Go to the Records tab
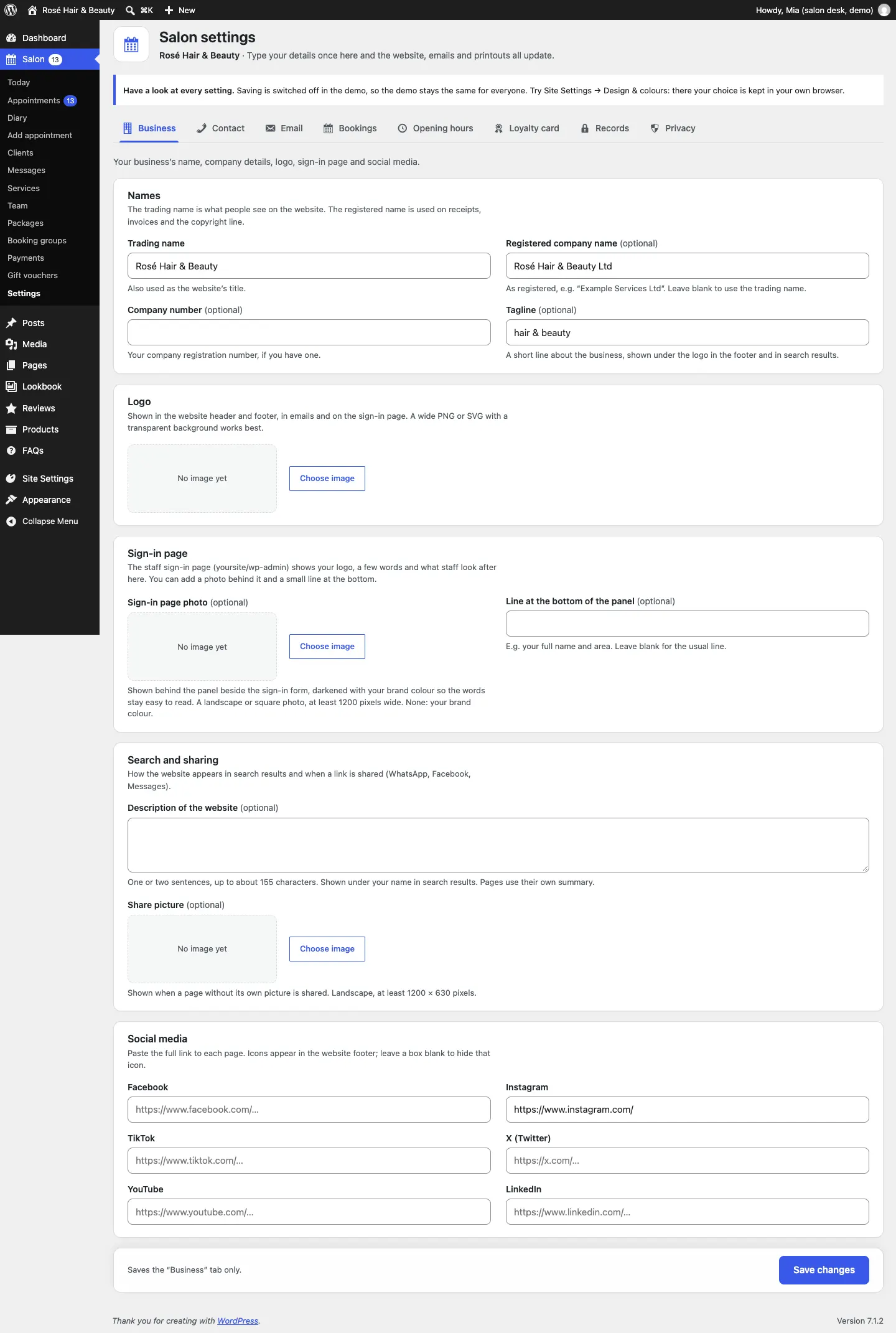896x1333 pixels. (605, 128)
